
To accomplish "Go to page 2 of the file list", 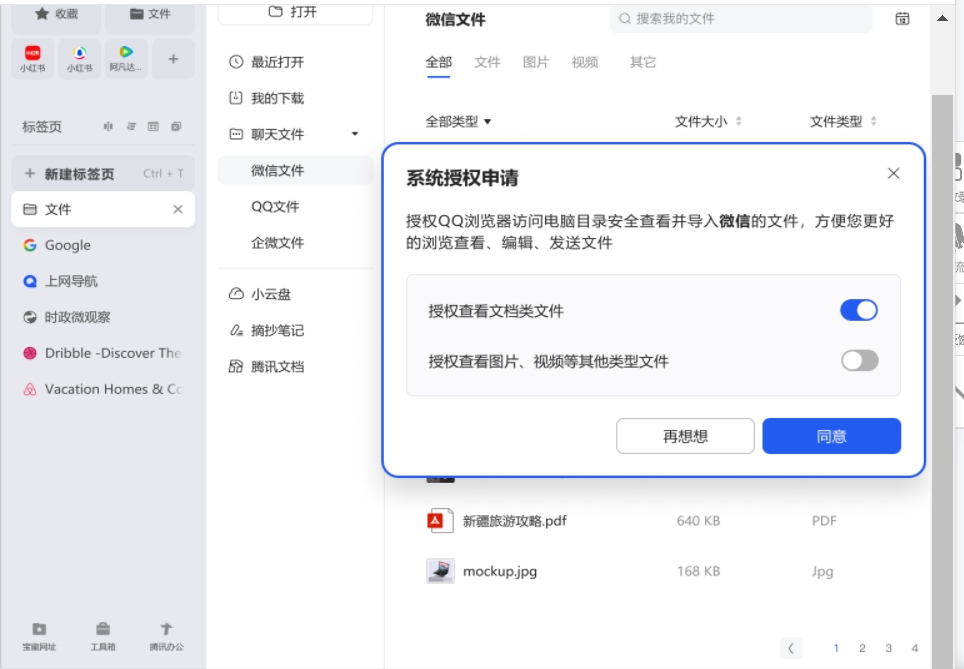I will point(862,647).
